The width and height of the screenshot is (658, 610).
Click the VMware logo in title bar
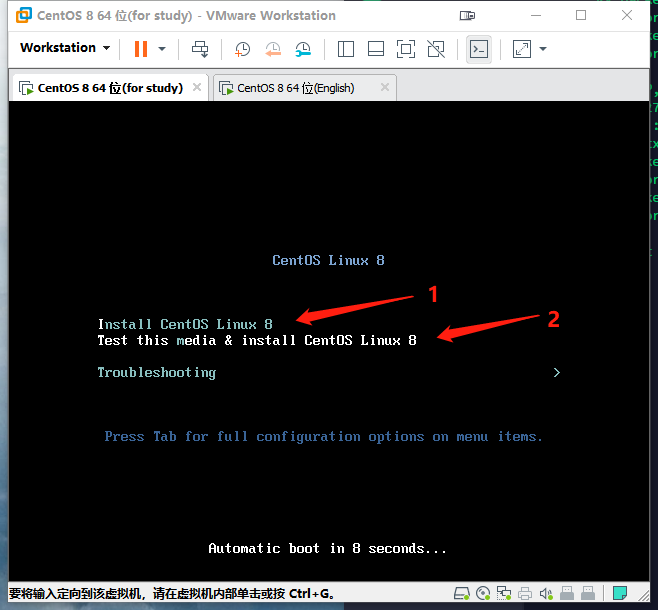(24, 15)
